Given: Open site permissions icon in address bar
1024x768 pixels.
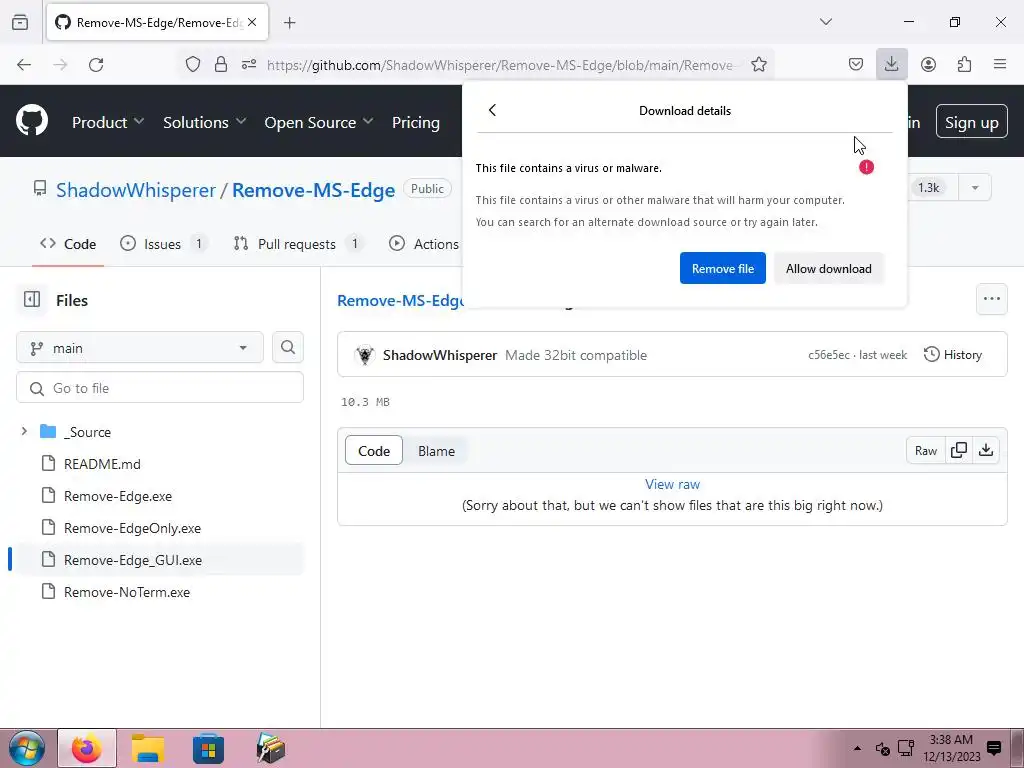Looking at the screenshot, I should pos(249,65).
